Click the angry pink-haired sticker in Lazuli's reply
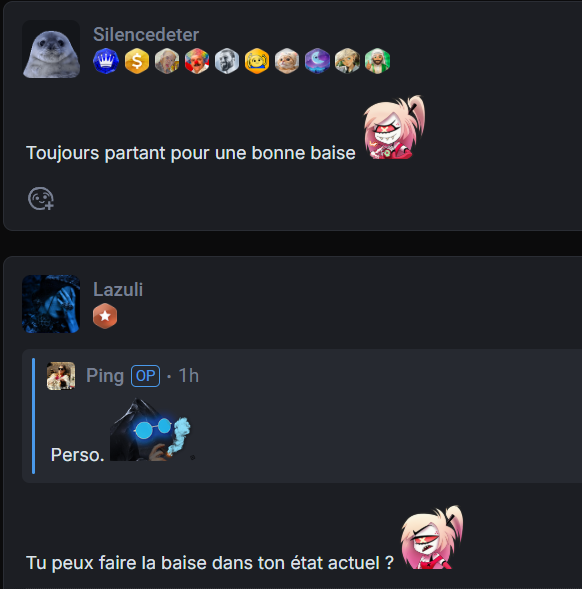This screenshot has width=582, height=589. tap(432, 537)
